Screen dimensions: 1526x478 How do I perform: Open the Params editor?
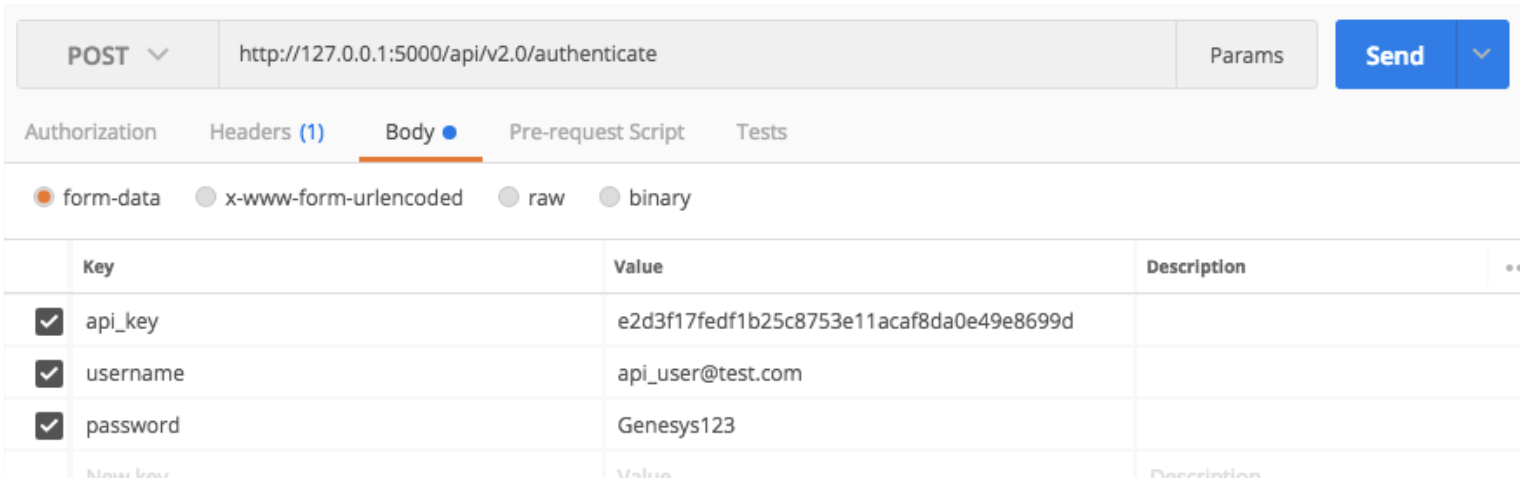(x=1246, y=56)
